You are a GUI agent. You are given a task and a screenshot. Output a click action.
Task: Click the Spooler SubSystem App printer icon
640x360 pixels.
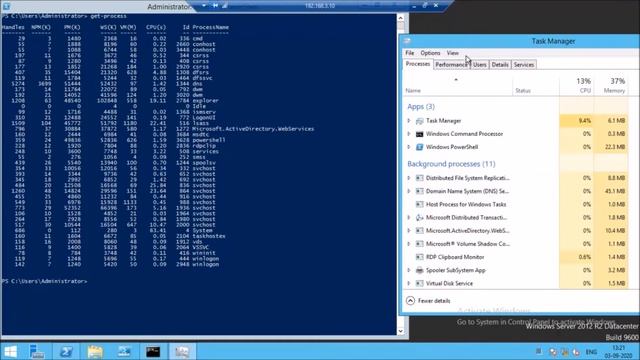coord(420,270)
